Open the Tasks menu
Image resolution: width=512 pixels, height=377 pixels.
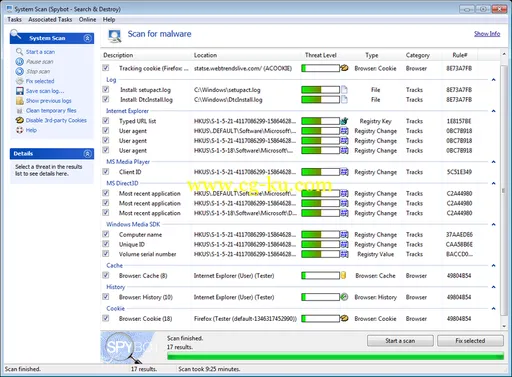[14, 20]
